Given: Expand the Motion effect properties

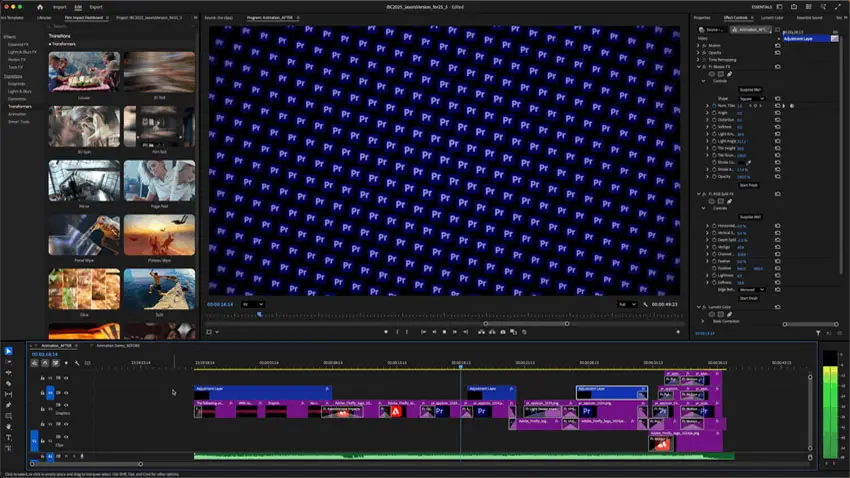Looking at the screenshot, I should click(698, 46).
